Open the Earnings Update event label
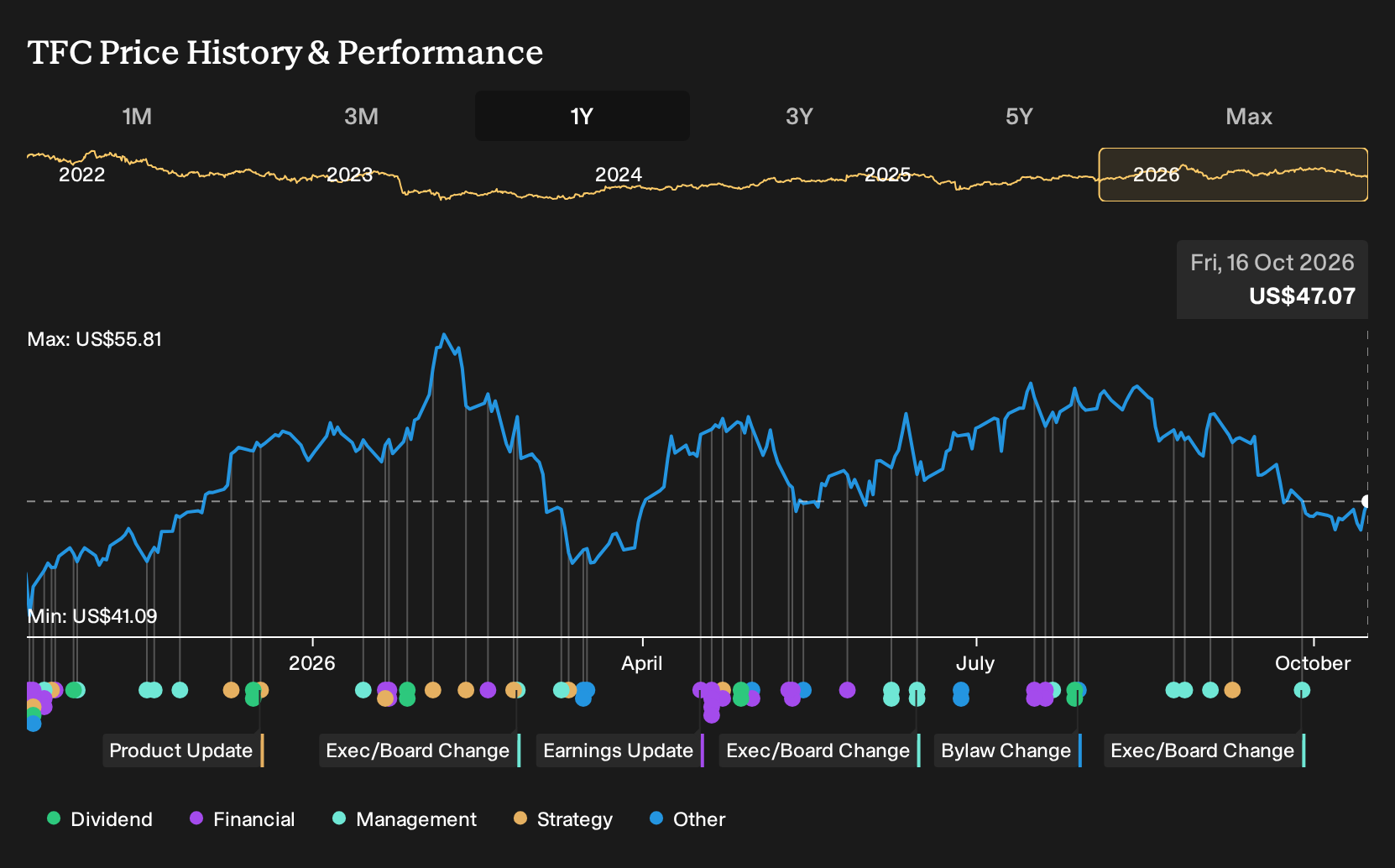 (x=619, y=750)
